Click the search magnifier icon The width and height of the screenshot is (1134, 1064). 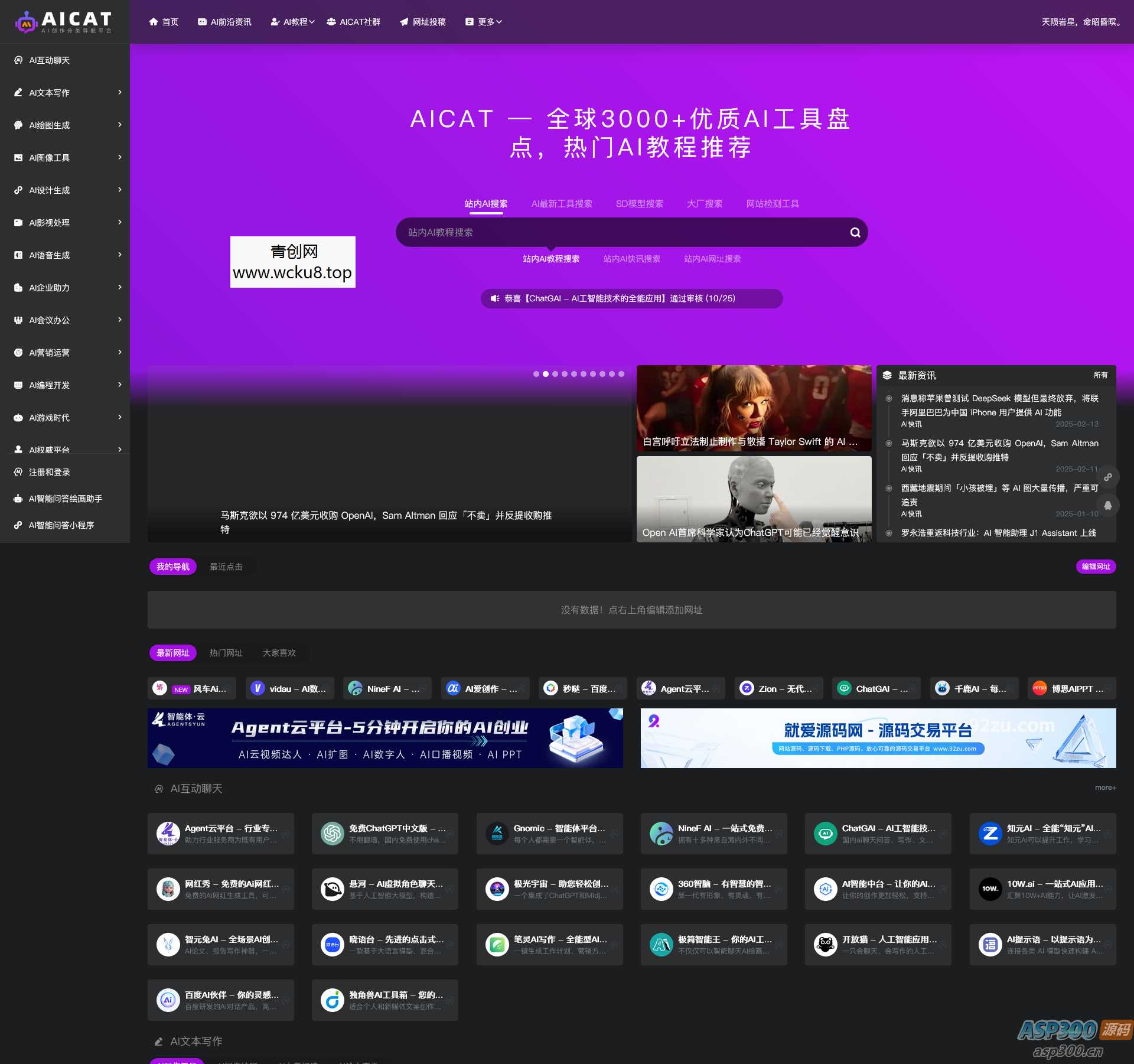click(855, 232)
